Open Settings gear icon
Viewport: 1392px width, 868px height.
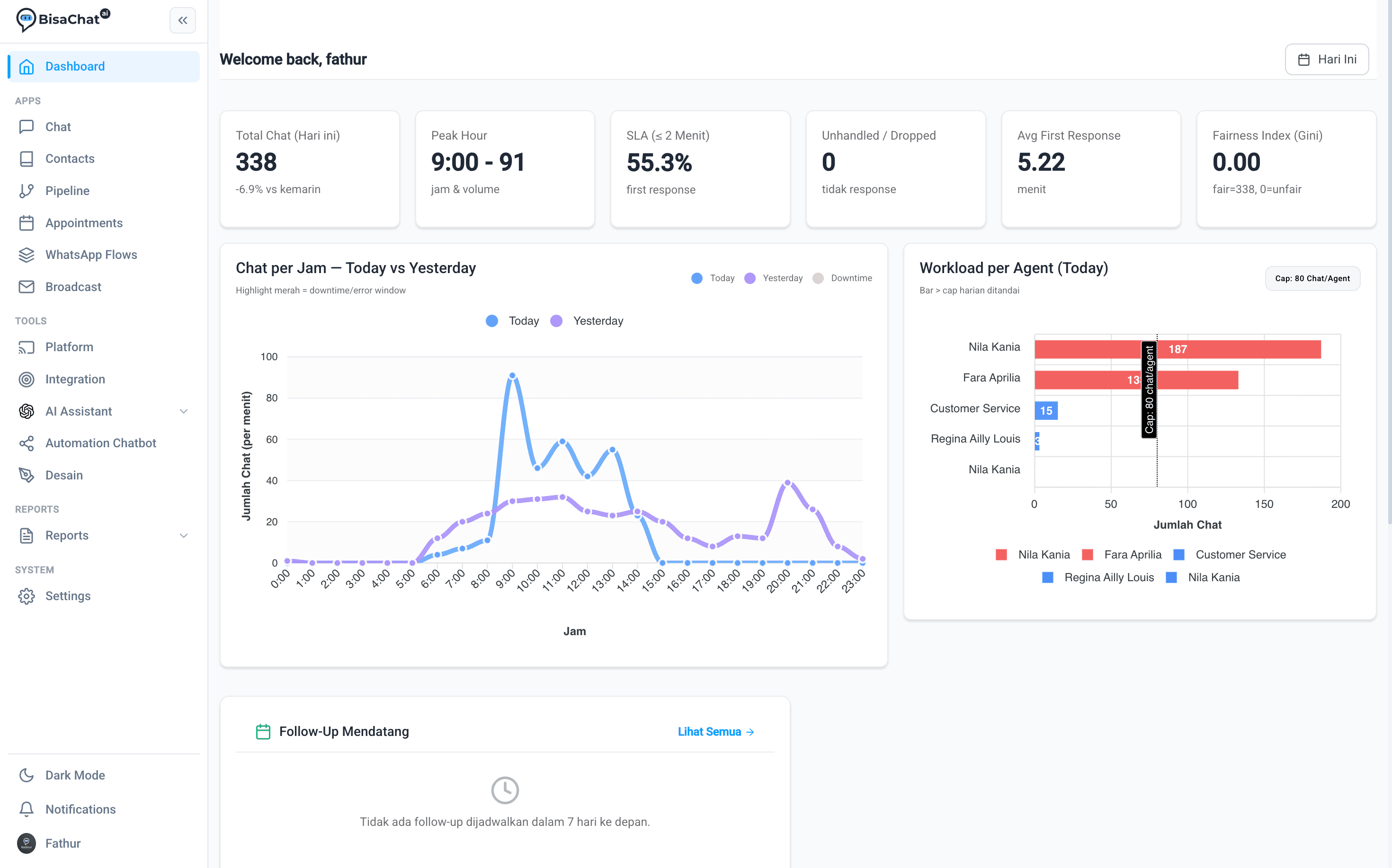coord(27,596)
